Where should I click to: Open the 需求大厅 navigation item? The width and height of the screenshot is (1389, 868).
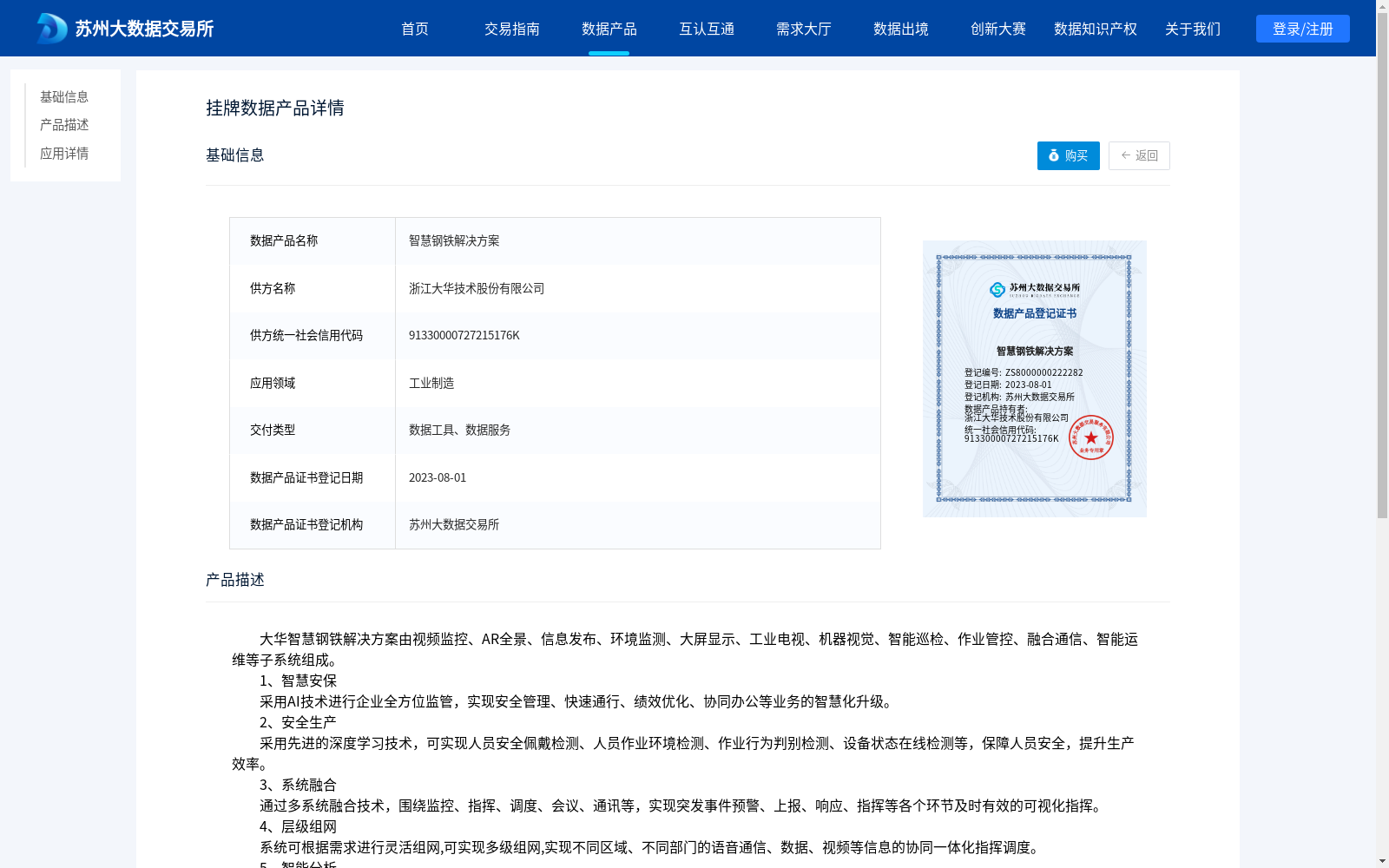coord(804,29)
